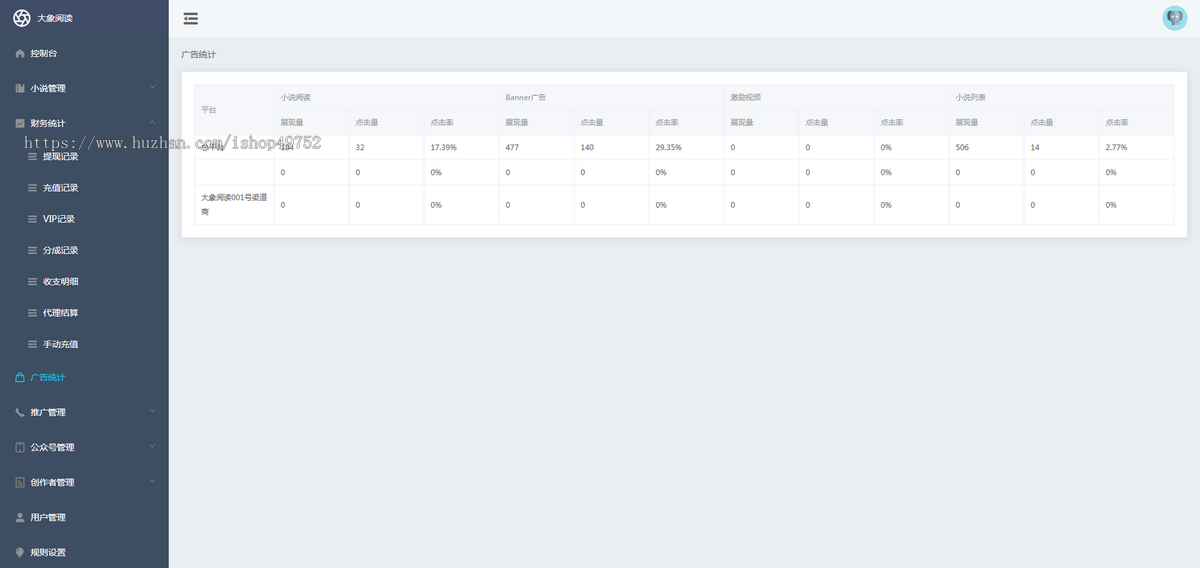Click the list icon beside 代理结算
1200x568 pixels.
pyautogui.click(x=34, y=313)
